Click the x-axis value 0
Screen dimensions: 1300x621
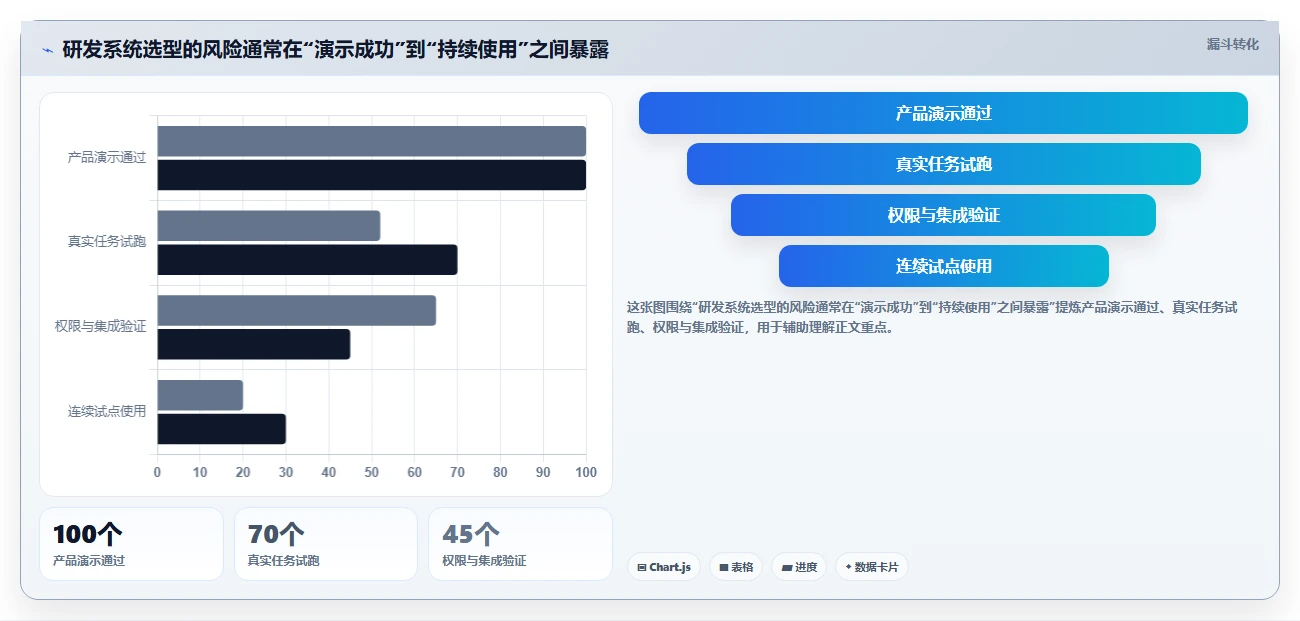pos(157,472)
